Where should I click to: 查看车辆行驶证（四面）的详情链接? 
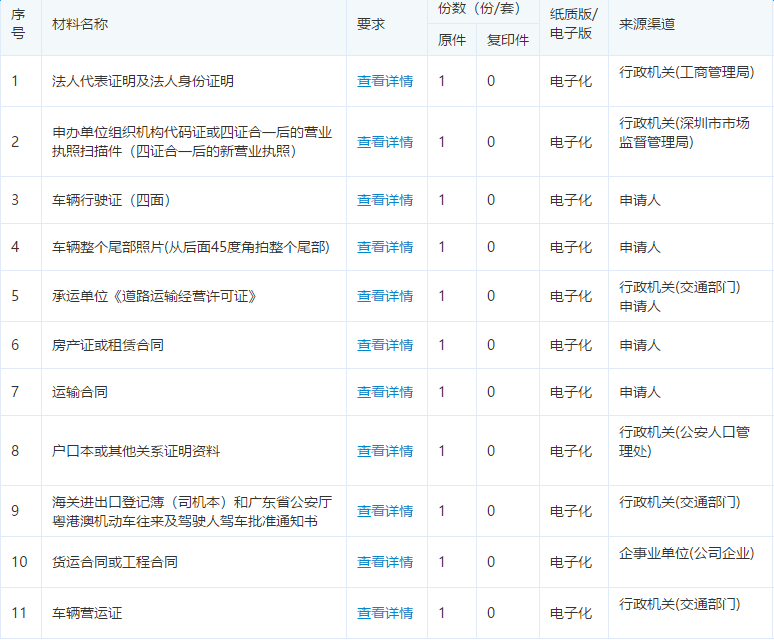[x=385, y=200]
